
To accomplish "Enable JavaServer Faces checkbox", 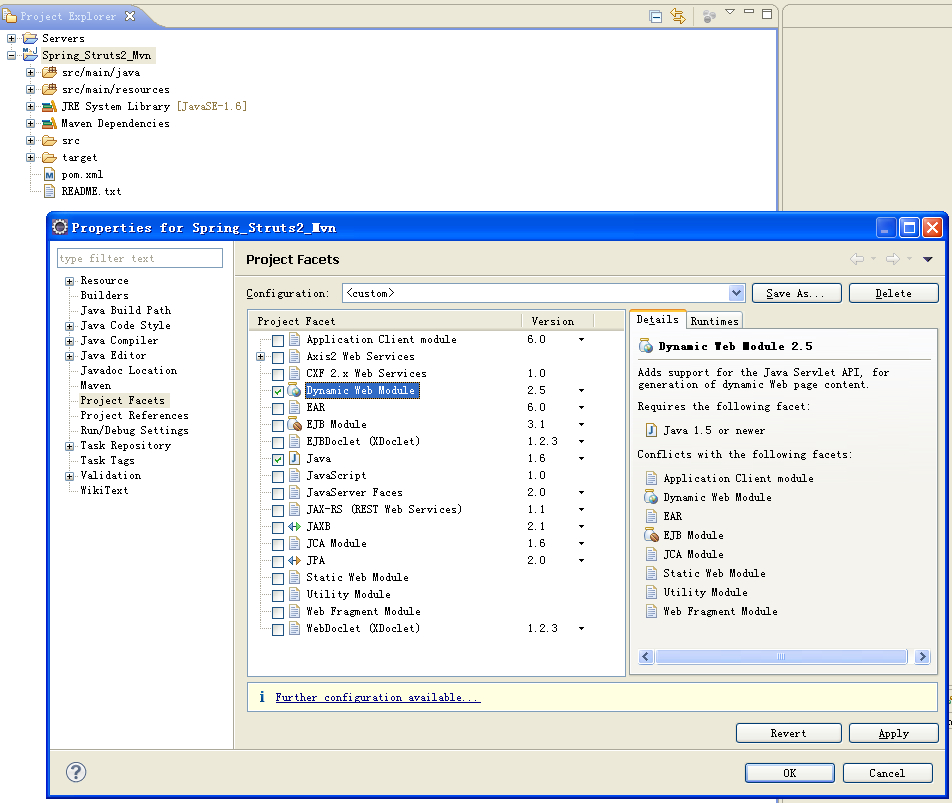I will [x=278, y=493].
